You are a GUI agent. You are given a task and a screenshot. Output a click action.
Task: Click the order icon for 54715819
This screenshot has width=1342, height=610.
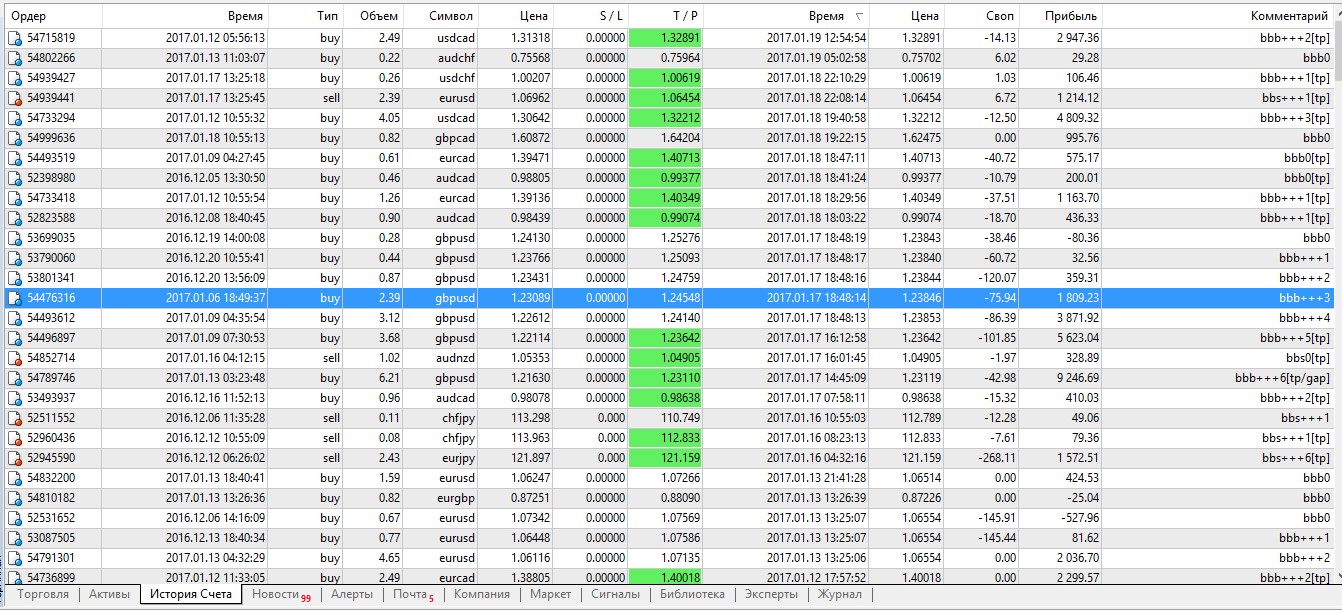pos(14,38)
